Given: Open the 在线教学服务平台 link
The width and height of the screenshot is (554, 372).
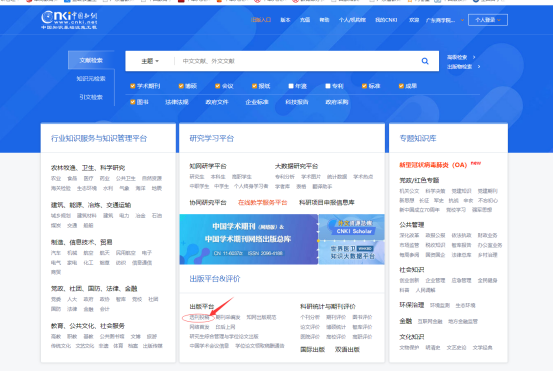Looking at the screenshot, I should click(x=263, y=202).
